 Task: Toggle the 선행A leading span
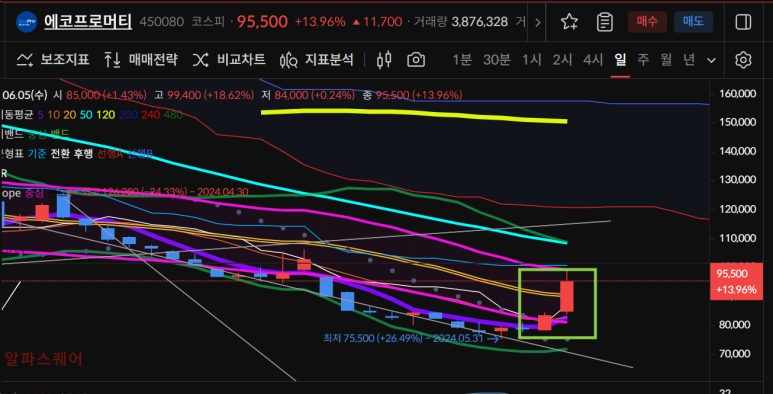pyautogui.click(x=109, y=154)
